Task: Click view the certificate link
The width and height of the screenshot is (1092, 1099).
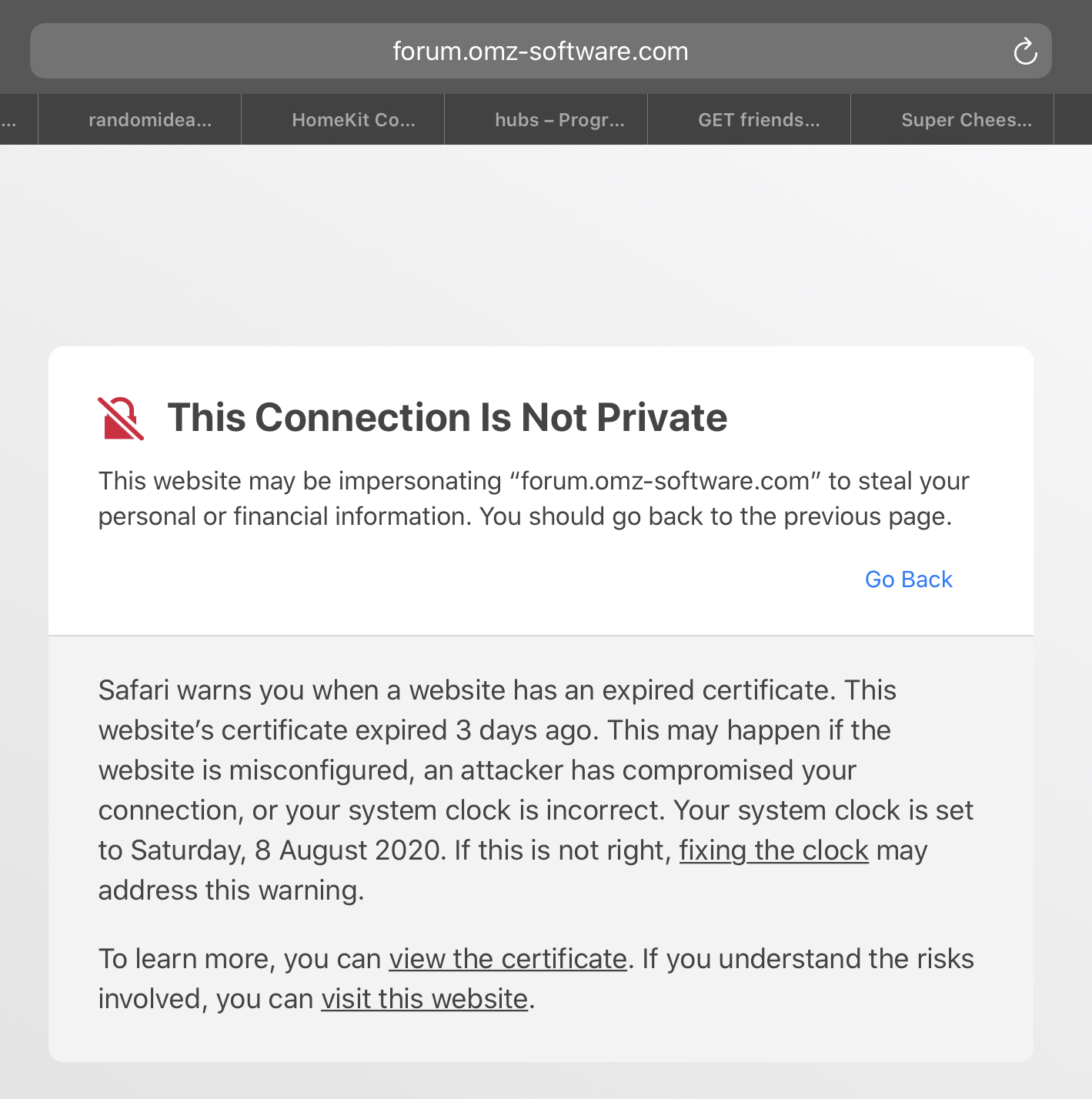Action: tap(508, 959)
